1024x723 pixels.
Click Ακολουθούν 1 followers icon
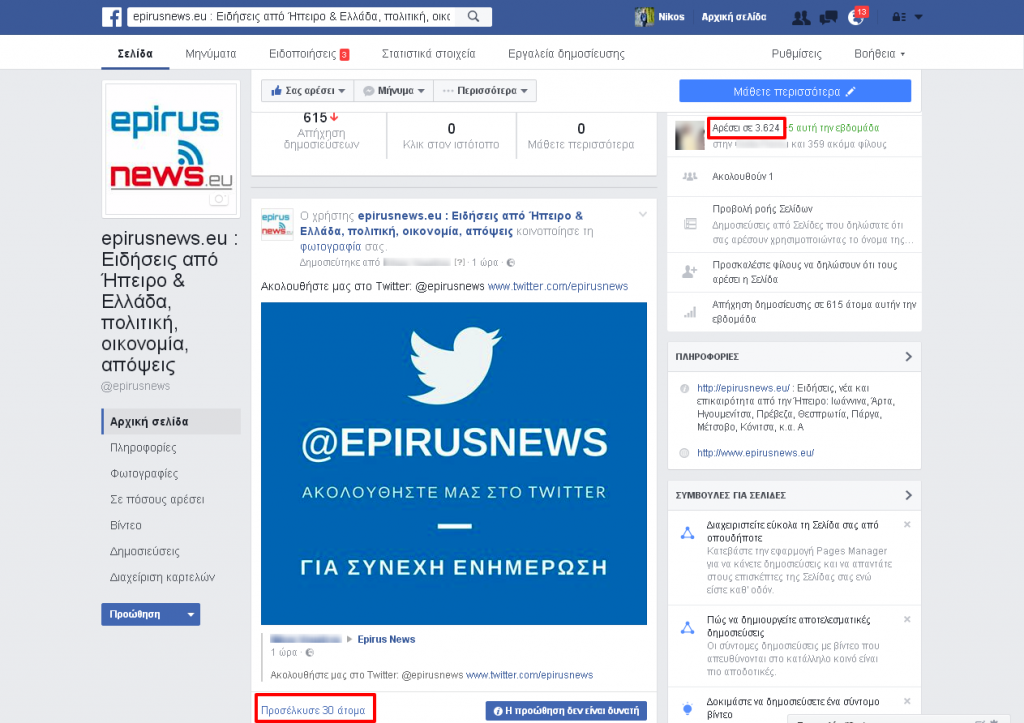(x=690, y=176)
